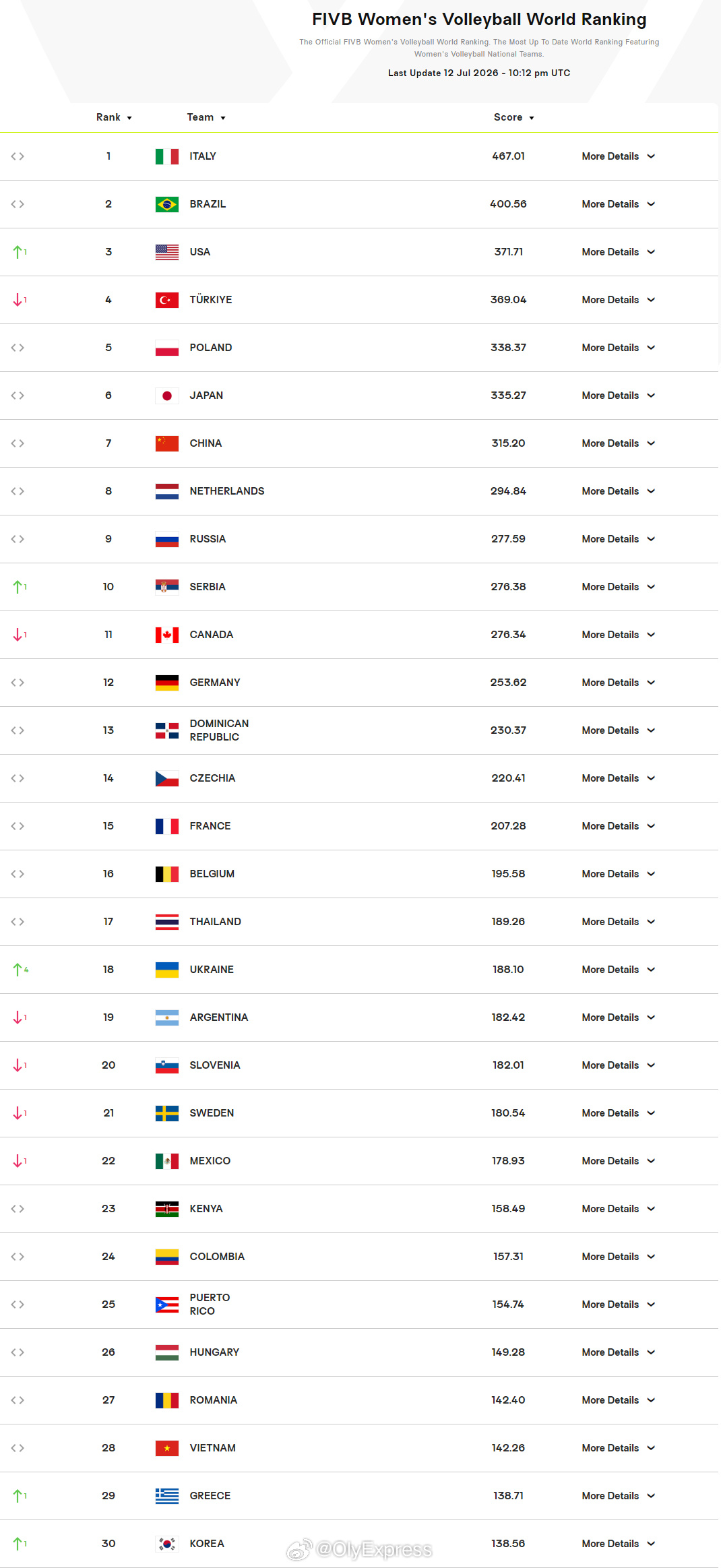
Task: Click USA's green up-arrow rank change
Action: 20,252
